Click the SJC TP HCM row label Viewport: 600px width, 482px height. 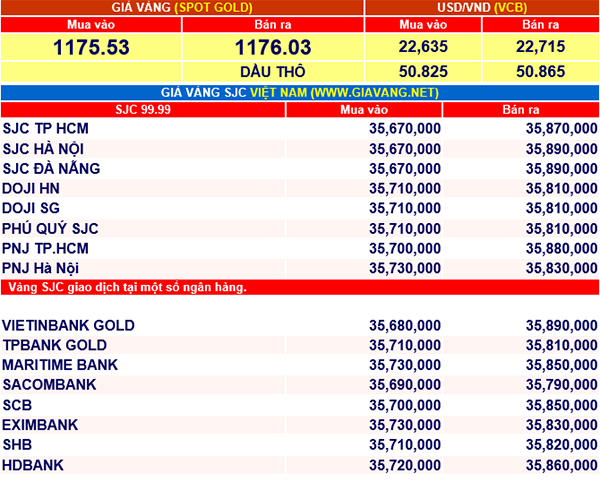pos(46,128)
